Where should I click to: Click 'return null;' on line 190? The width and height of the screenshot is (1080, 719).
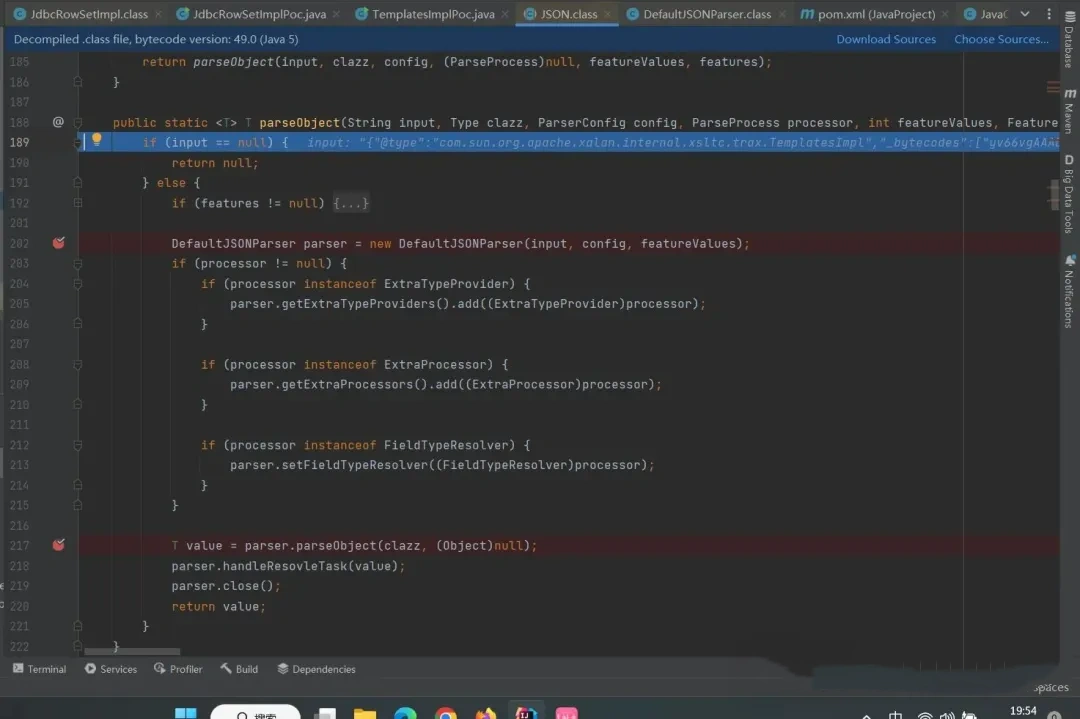click(x=215, y=163)
